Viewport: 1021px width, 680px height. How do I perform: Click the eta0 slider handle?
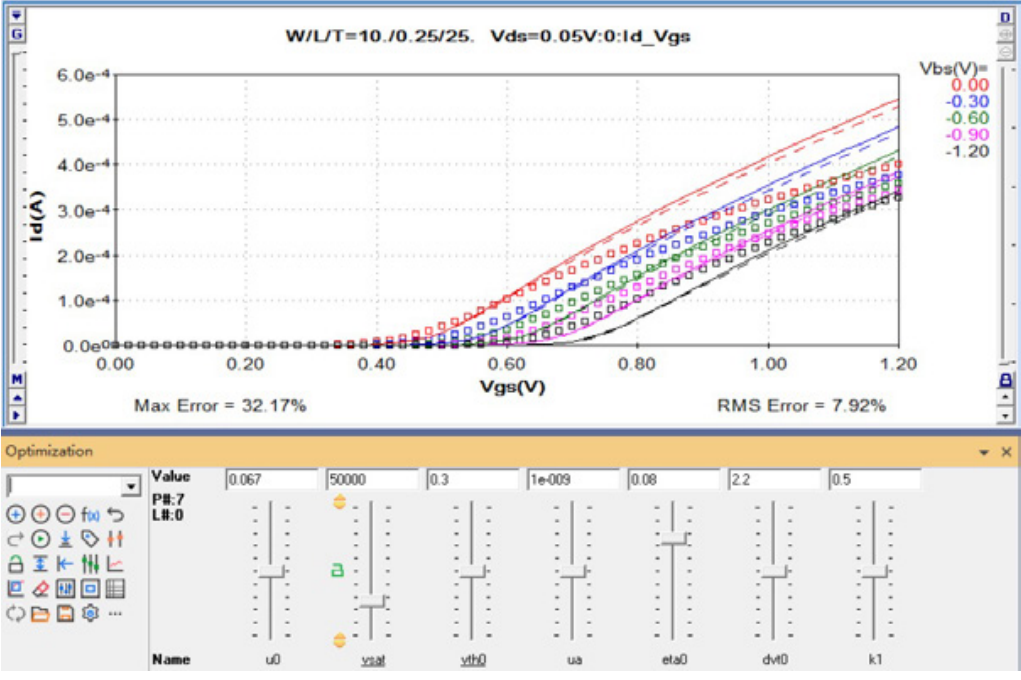coord(673,539)
